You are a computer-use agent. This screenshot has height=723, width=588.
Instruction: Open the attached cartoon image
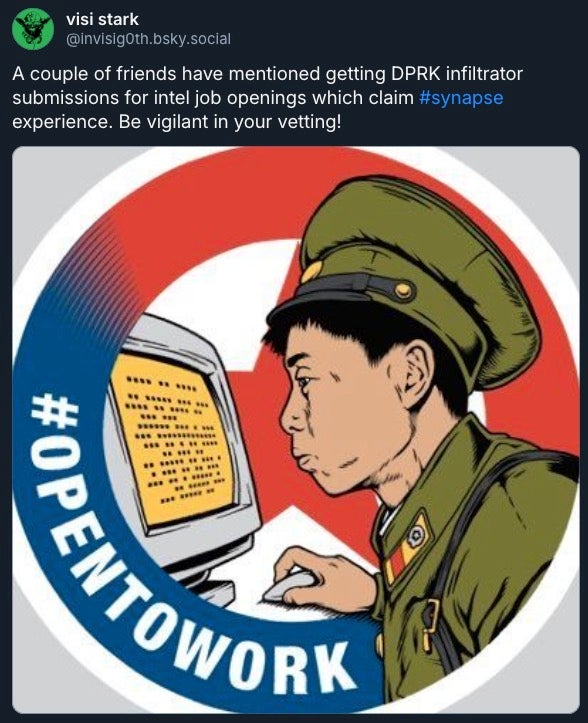point(296,430)
